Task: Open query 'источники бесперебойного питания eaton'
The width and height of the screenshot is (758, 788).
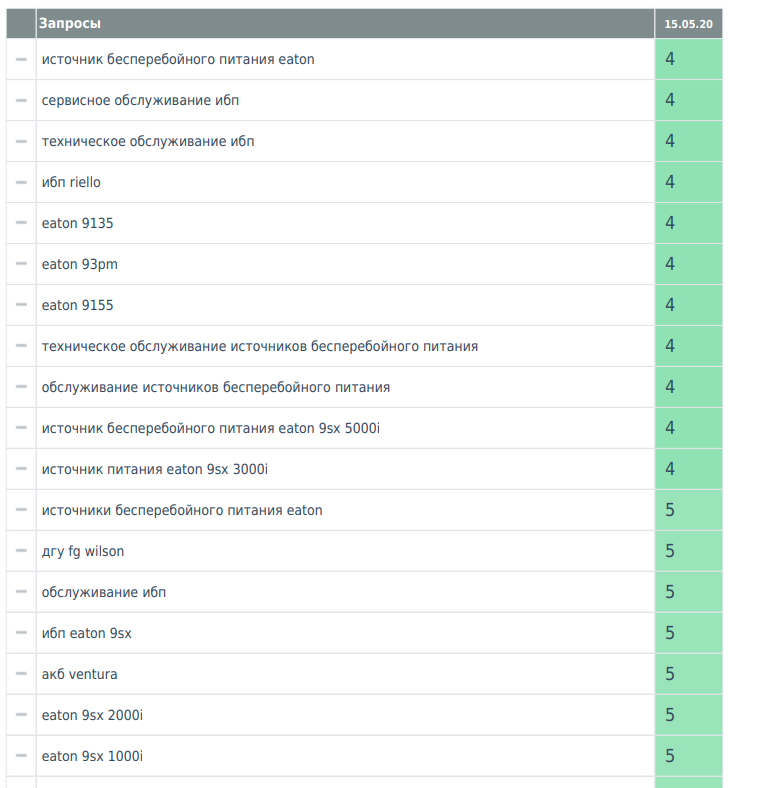Action: click(x=182, y=510)
